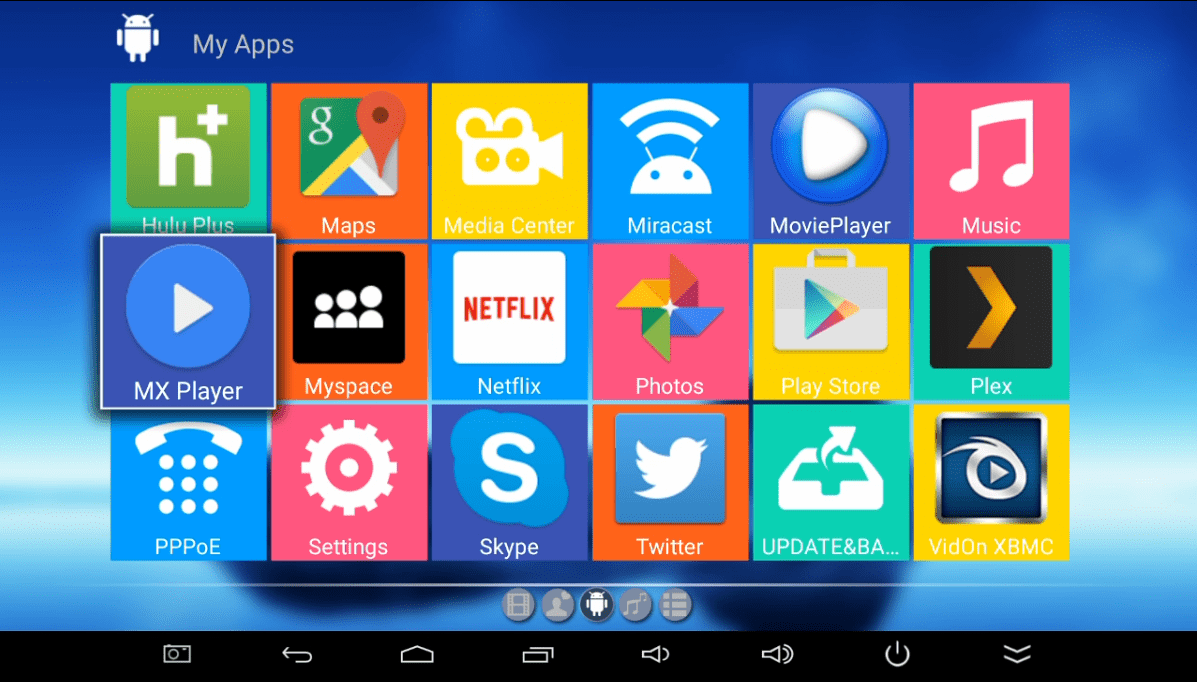Switch to the music note category
This screenshot has height=682, width=1197.
point(635,606)
